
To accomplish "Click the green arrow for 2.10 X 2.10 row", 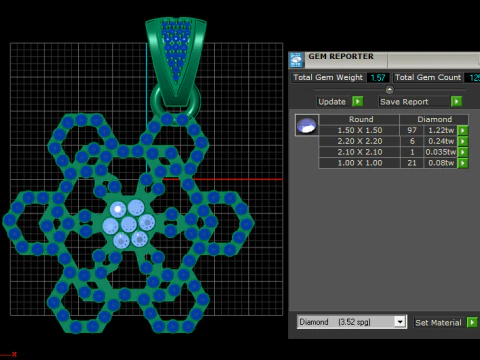I will pyautogui.click(x=463, y=152).
